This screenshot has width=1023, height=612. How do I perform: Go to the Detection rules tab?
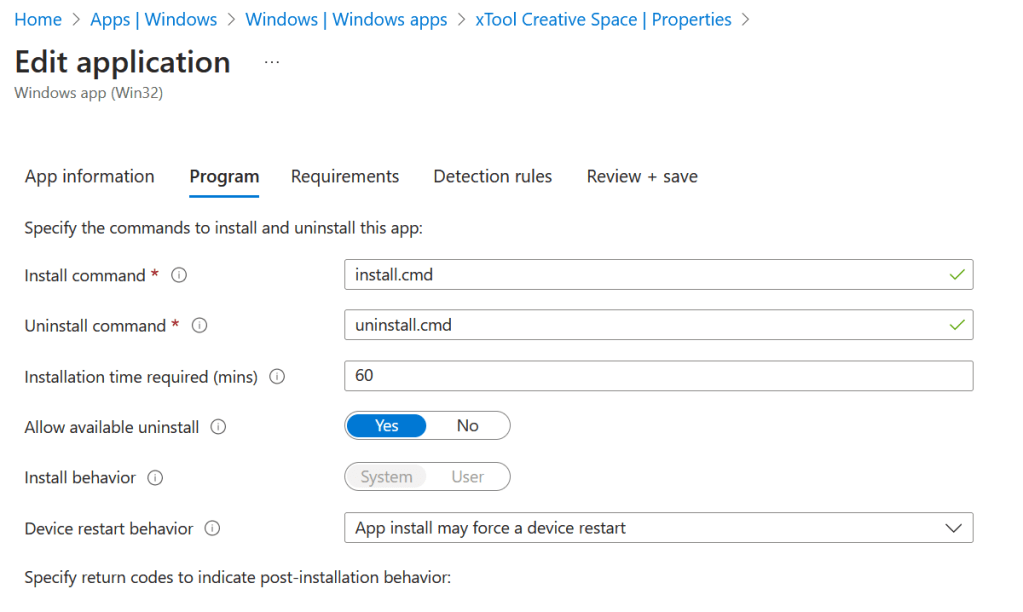[x=492, y=177]
